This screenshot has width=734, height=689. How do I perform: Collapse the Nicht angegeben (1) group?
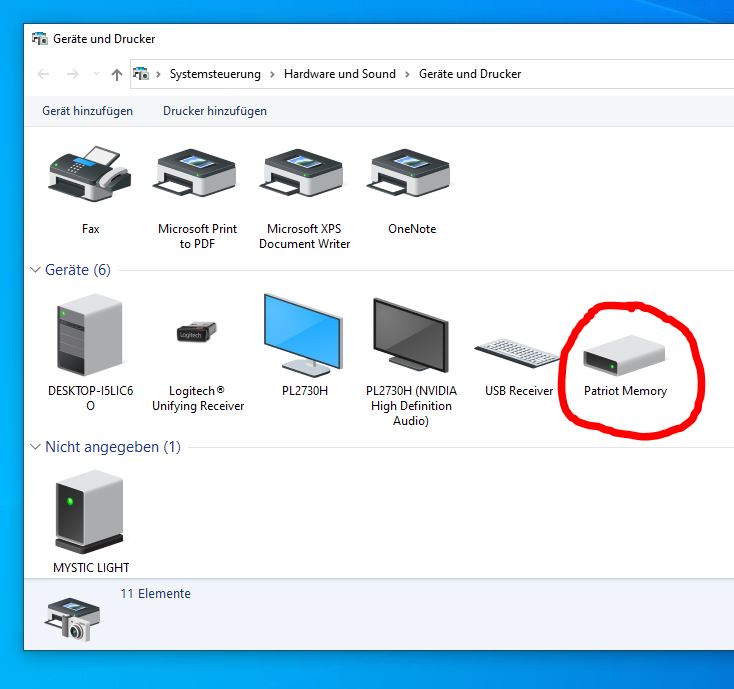[35, 447]
